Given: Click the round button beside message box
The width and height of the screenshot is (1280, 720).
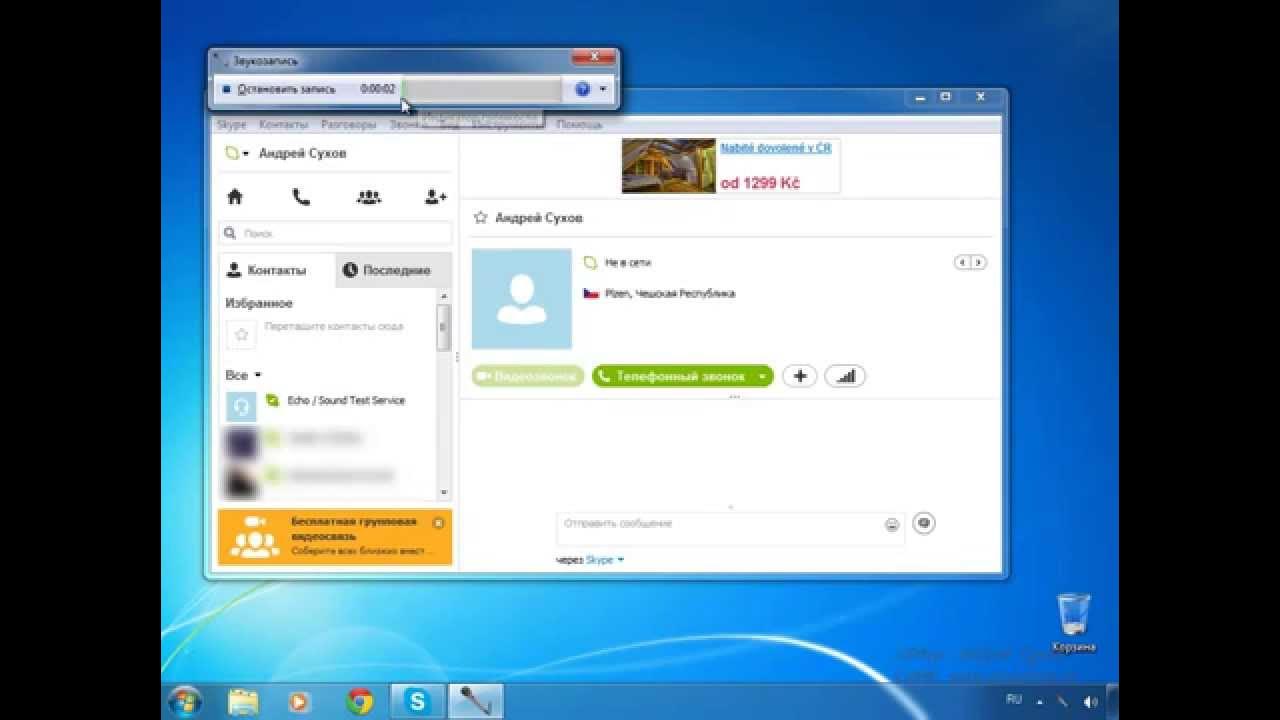Looking at the screenshot, I should click(924, 523).
